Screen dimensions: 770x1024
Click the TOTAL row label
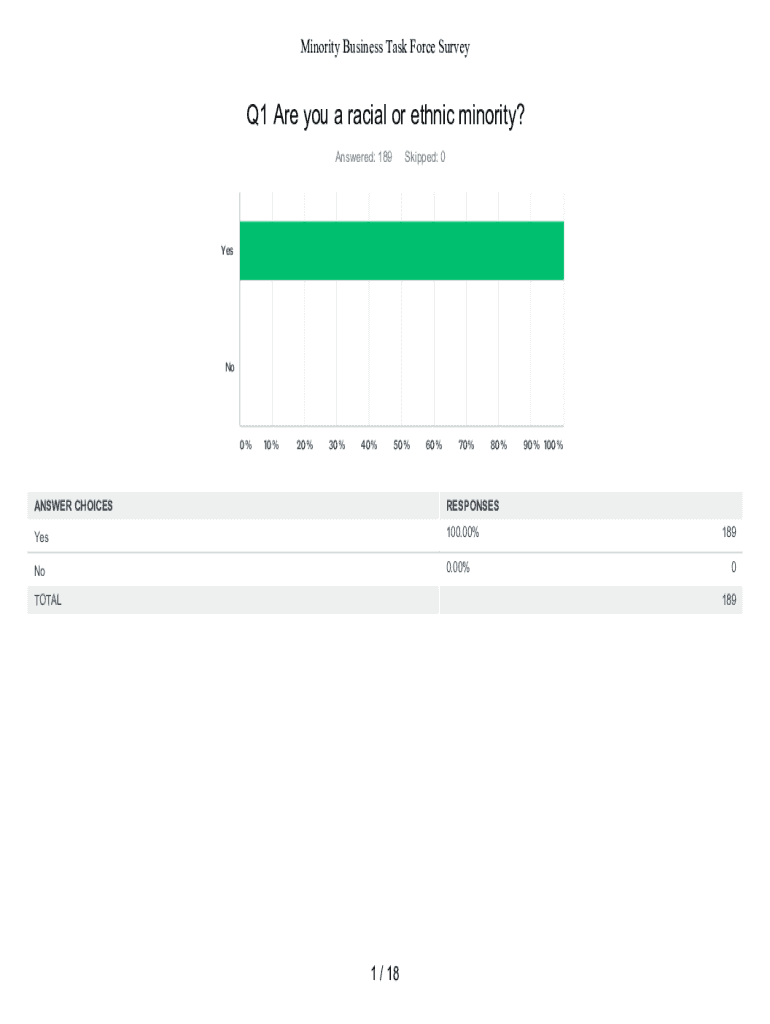point(48,600)
